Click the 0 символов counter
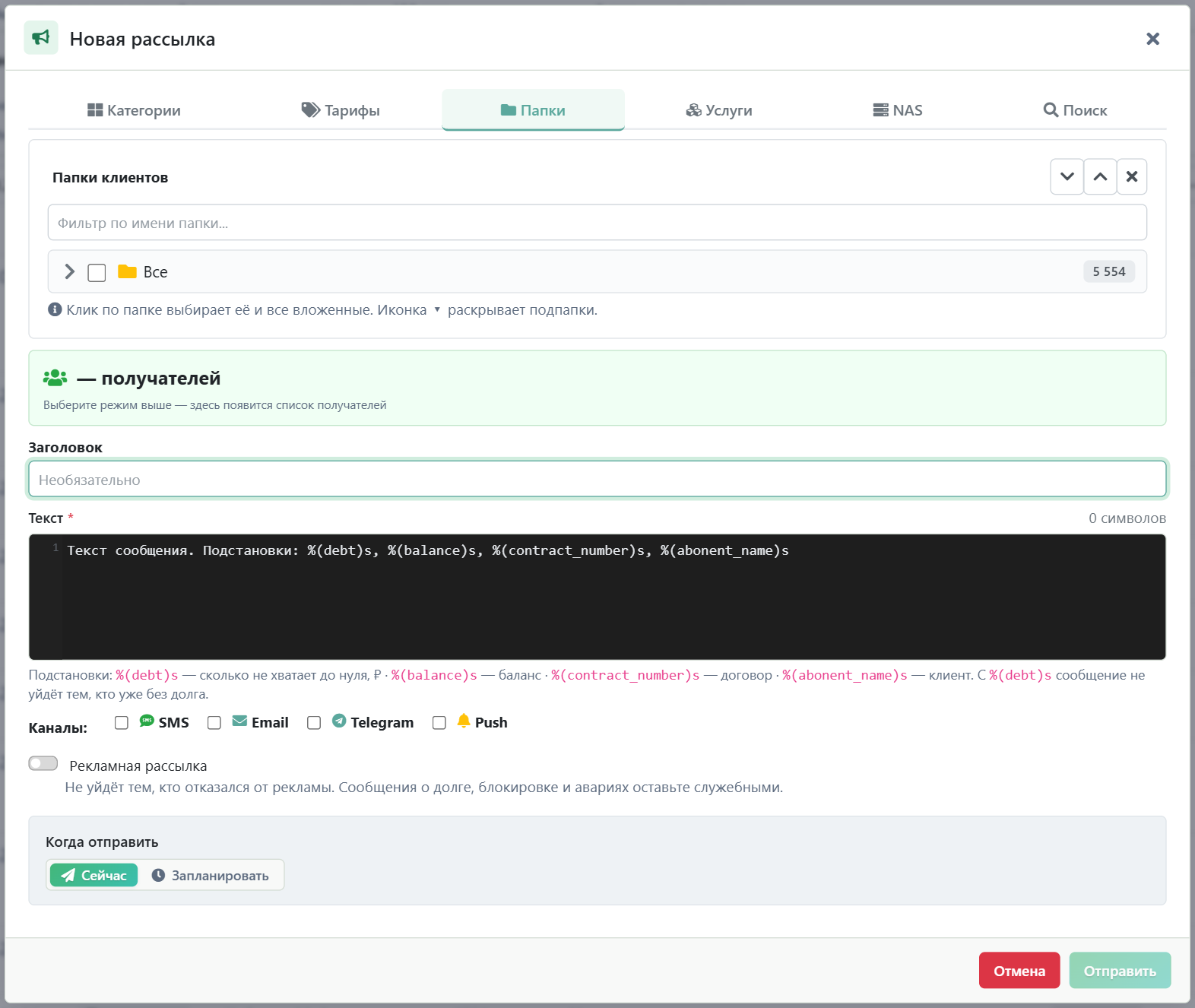 (1127, 518)
